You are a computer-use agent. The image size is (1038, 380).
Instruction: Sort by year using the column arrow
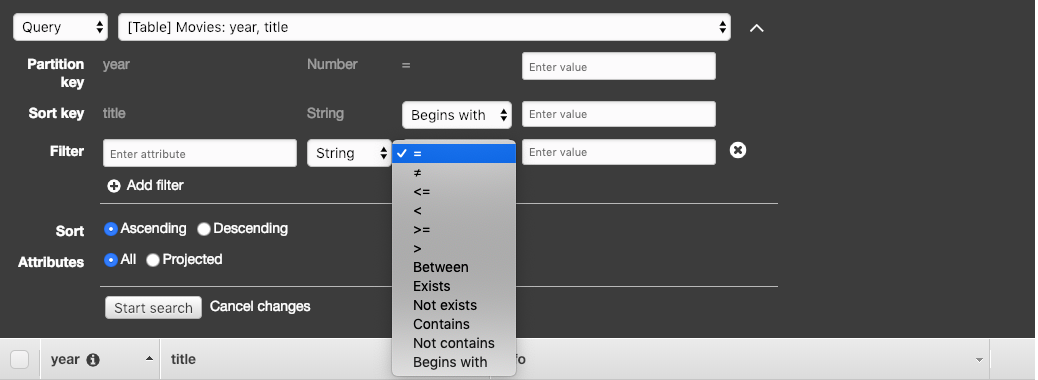[x=150, y=358]
